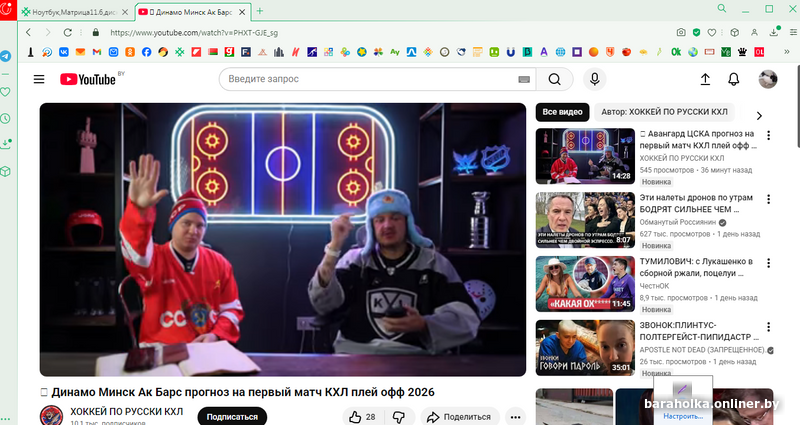Click the browser address bar URL
The height and width of the screenshot is (425, 800).
point(194,33)
